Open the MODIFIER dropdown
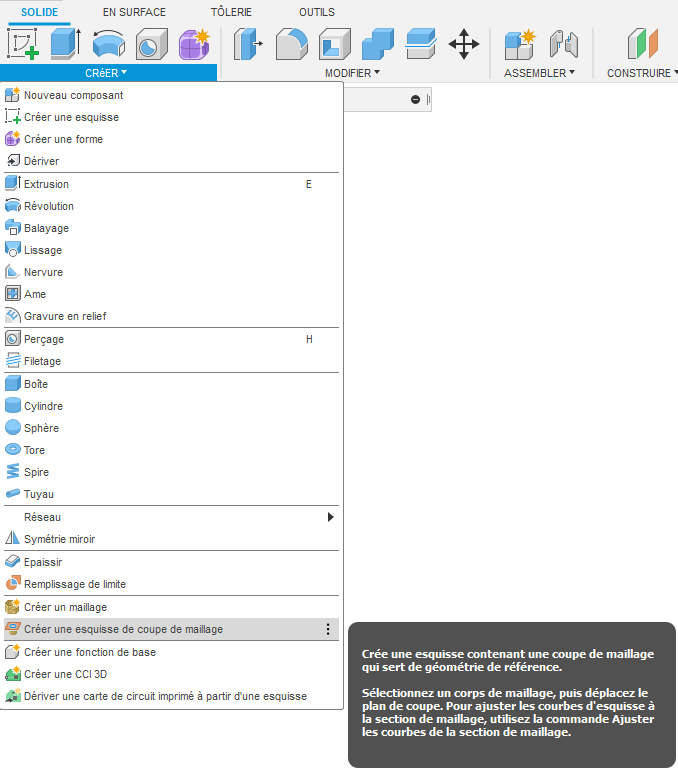The height and width of the screenshot is (770, 678). point(352,73)
